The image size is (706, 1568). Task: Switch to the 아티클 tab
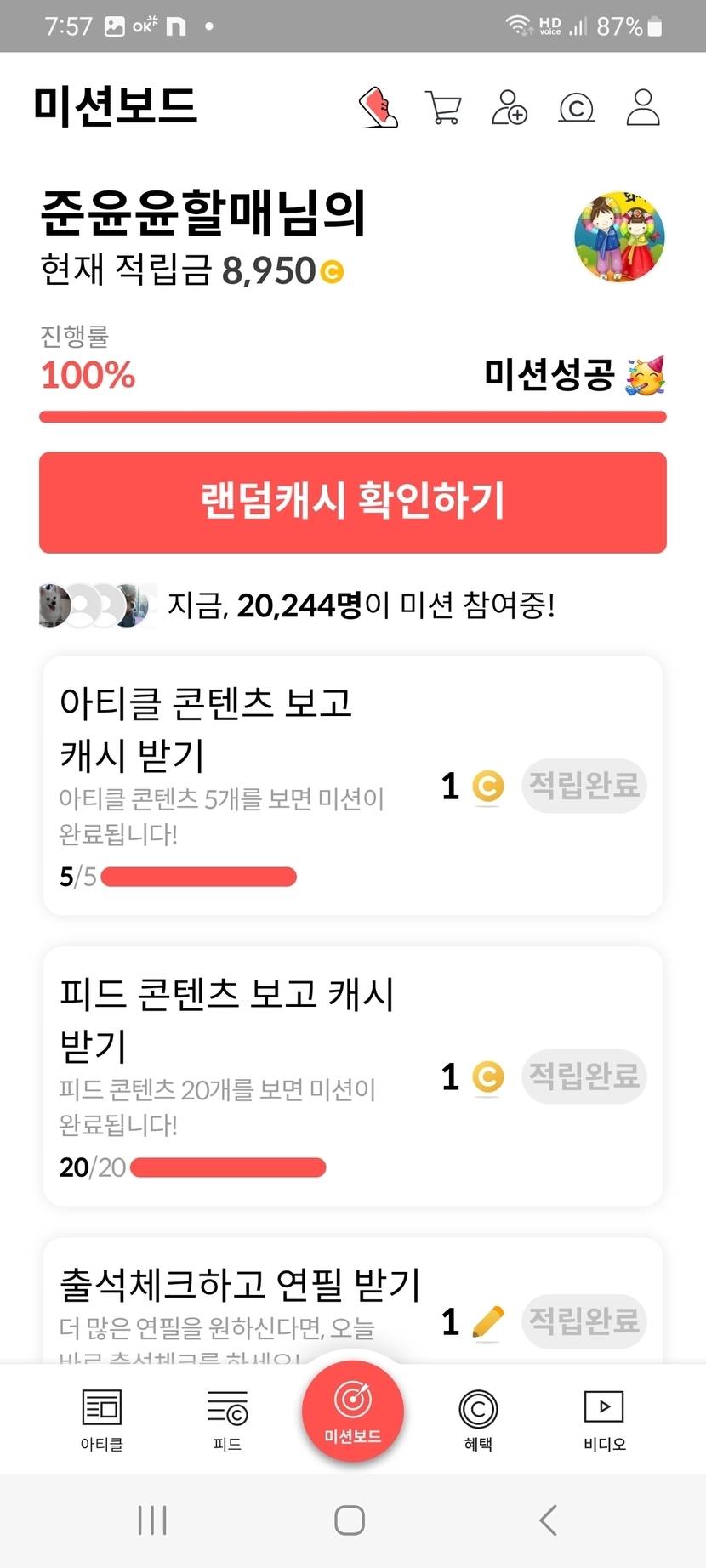click(x=102, y=1418)
